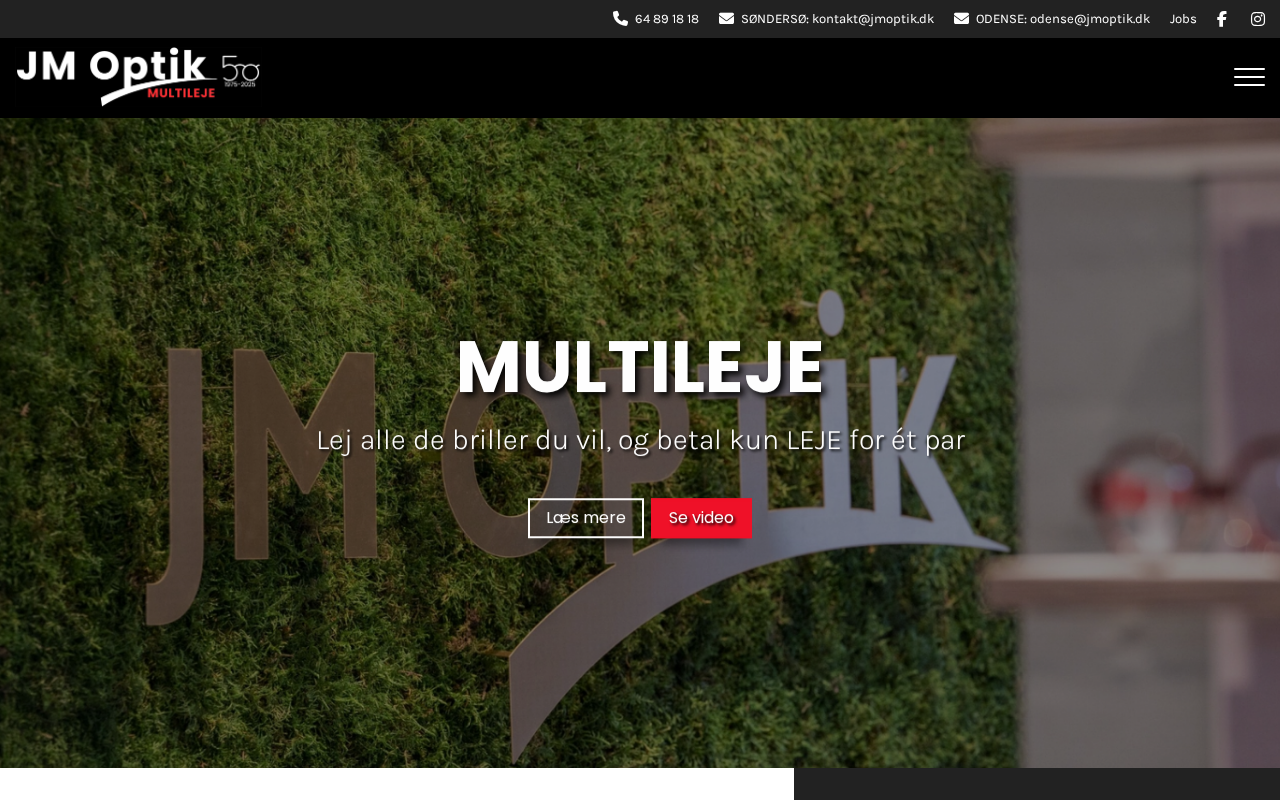Click the envelope icon beside ODENSE

pyautogui.click(x=961, y=18)
